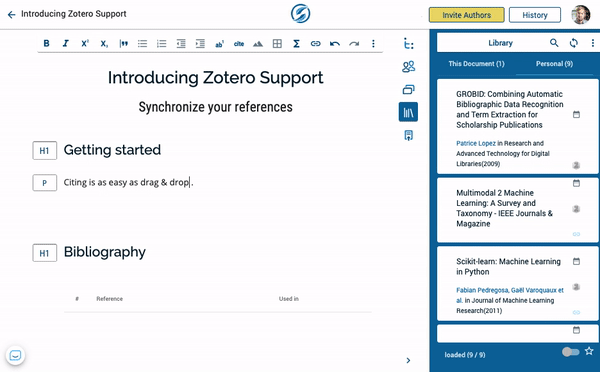Viewport: 600px width, 372px height.
Task: Click the Used in column header
Action: click(x=289, y=299)
